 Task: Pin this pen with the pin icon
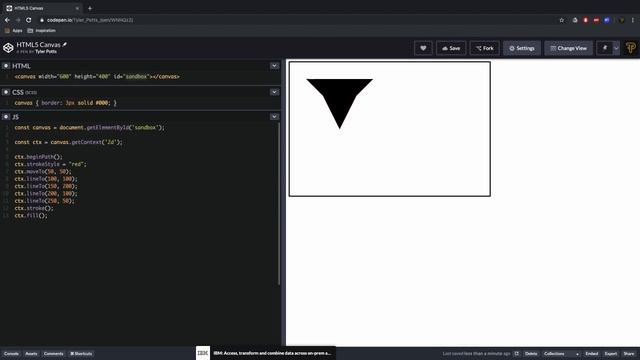pos(605,48)
